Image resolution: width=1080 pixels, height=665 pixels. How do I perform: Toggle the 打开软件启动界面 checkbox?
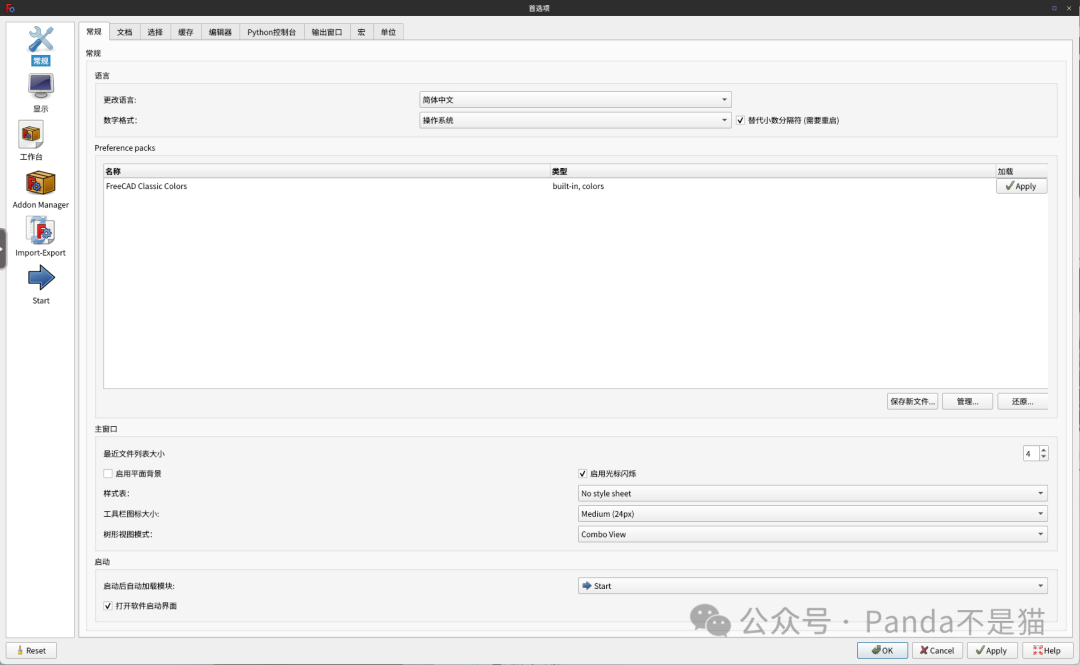(108, 606)
